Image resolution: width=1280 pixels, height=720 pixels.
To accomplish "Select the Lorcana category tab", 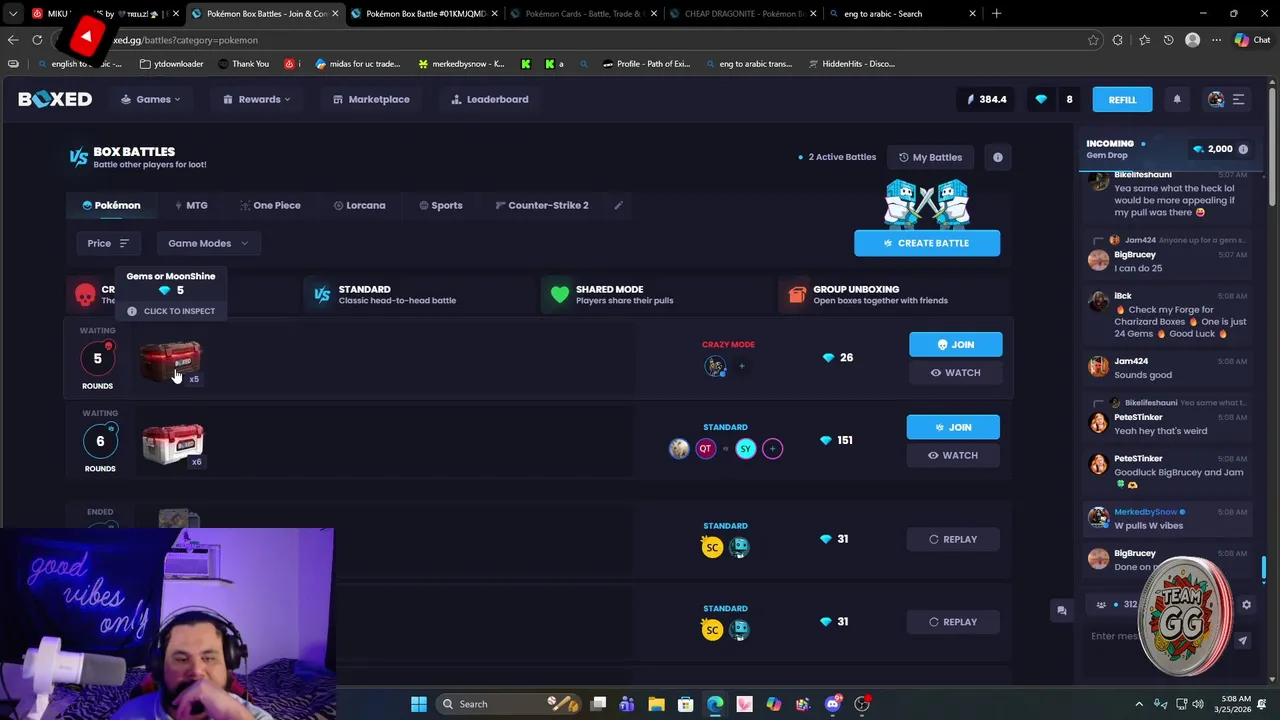I will (359, 205).
